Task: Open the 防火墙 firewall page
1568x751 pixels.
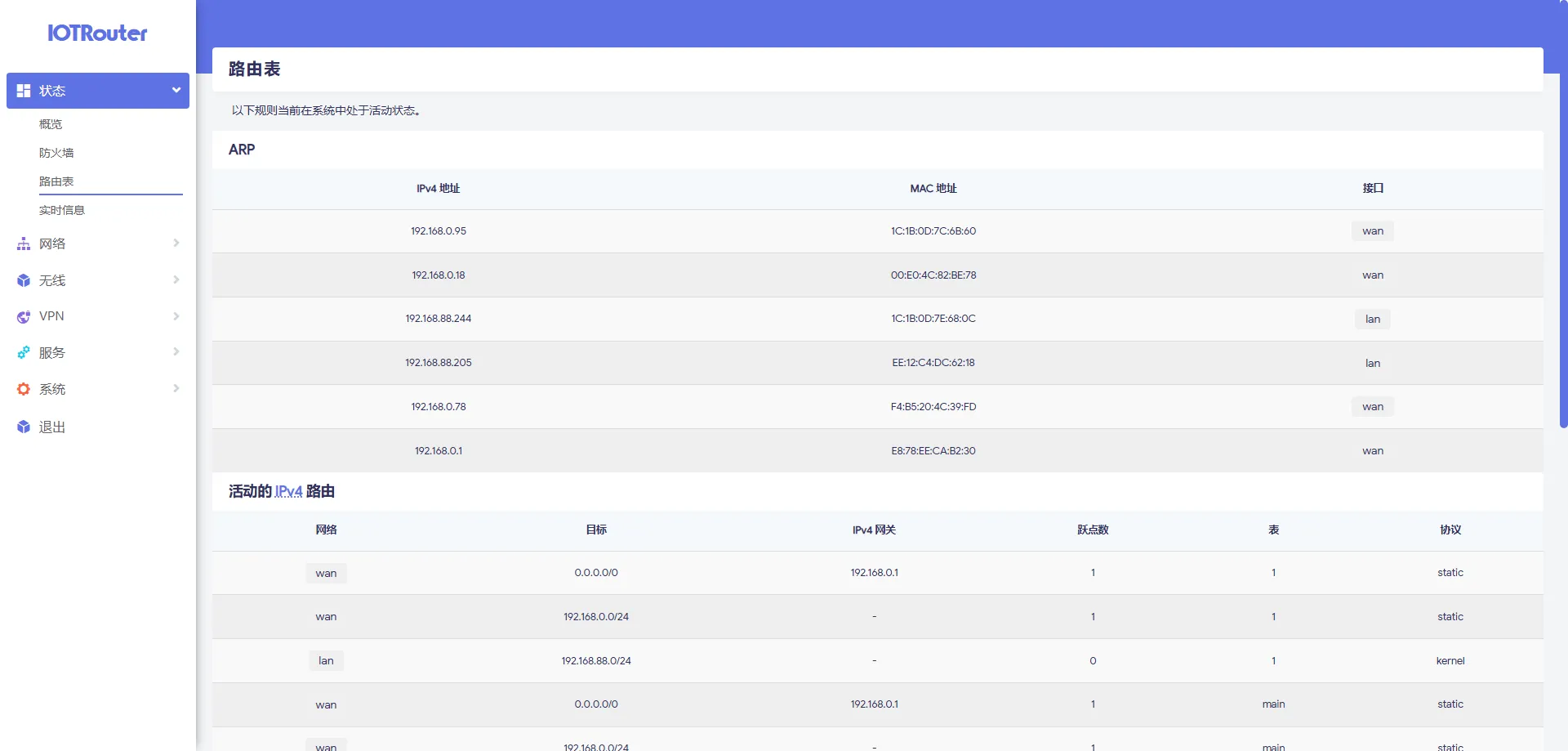Action: 56,153
